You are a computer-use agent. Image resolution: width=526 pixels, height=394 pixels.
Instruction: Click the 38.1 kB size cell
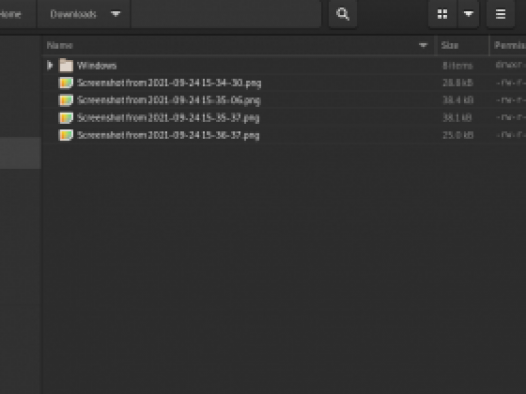point(457,118)
